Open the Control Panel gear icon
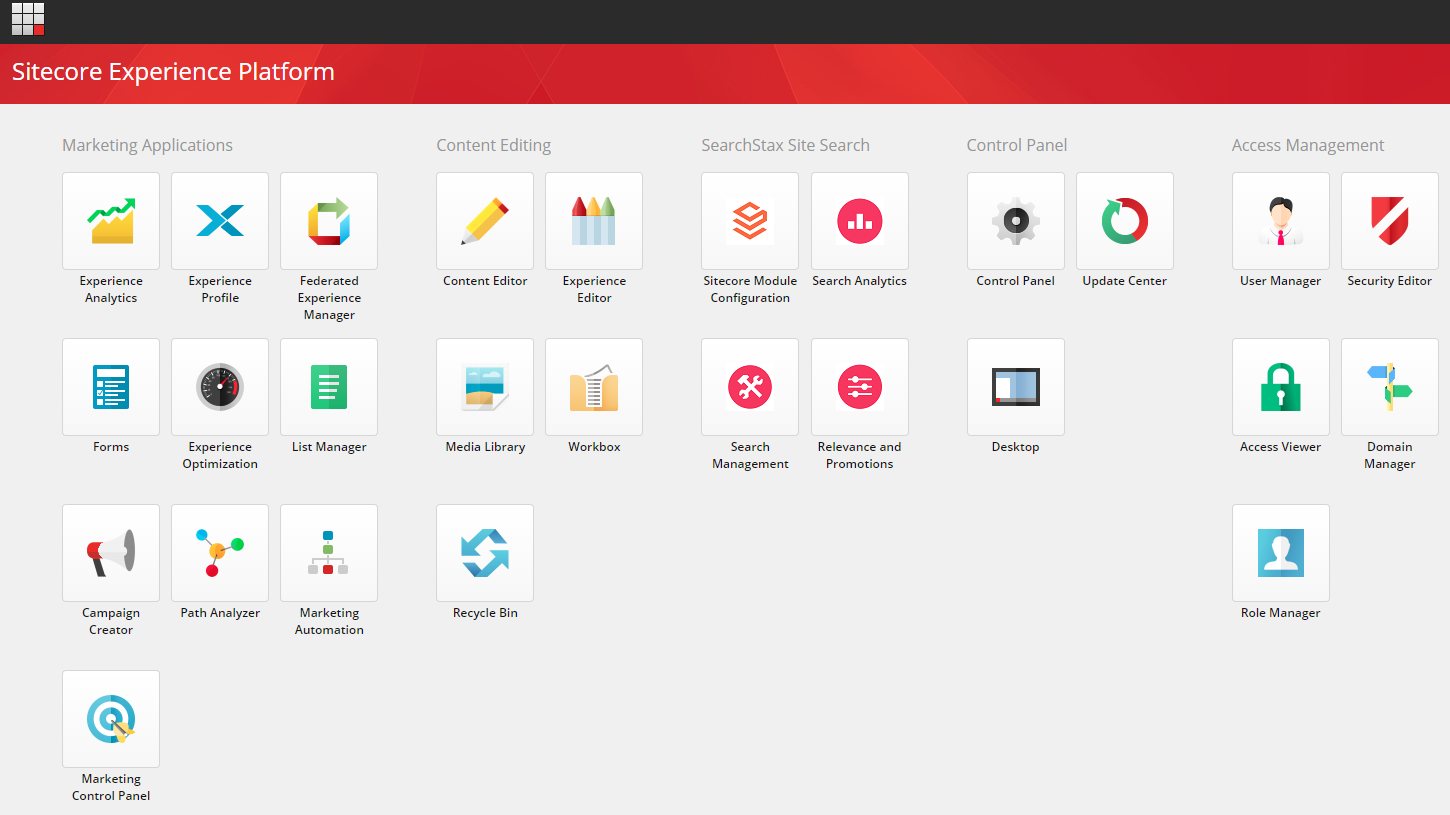Screen dimensions: 1450x815 [x=1015, y=220]
